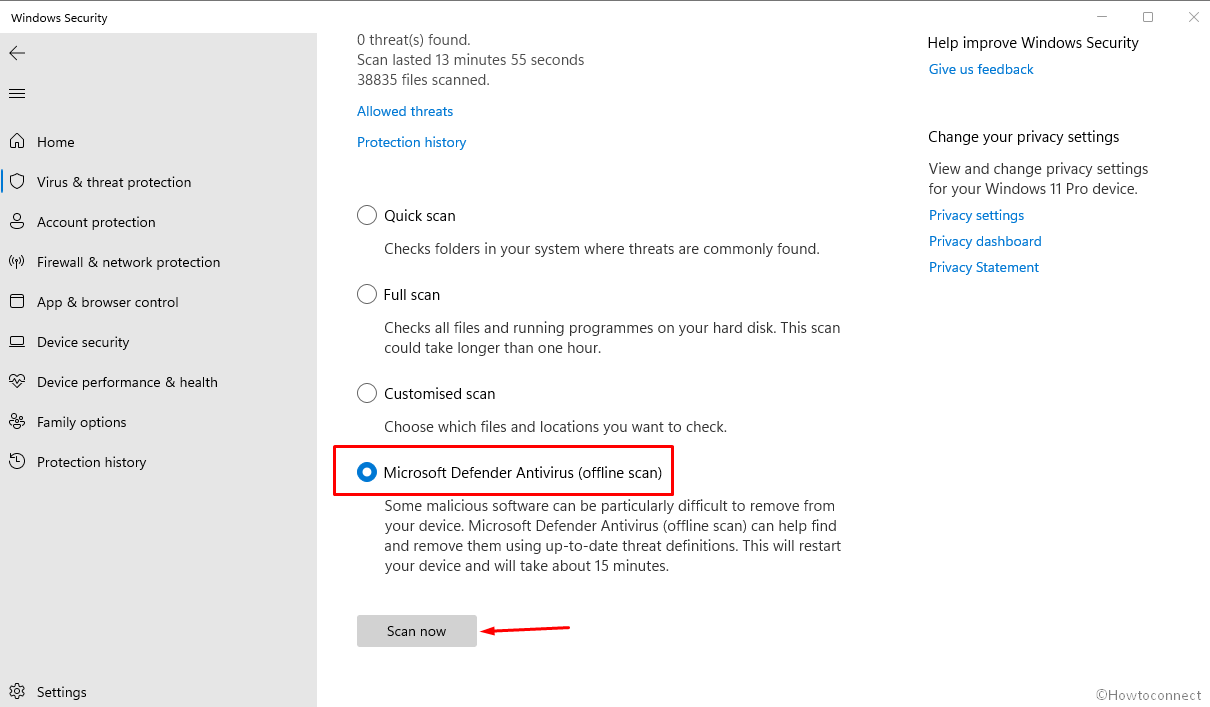Screen dimensions: 1210x707
Task: Maximize the Windows Security window
Action: [x=1148, y=17]
